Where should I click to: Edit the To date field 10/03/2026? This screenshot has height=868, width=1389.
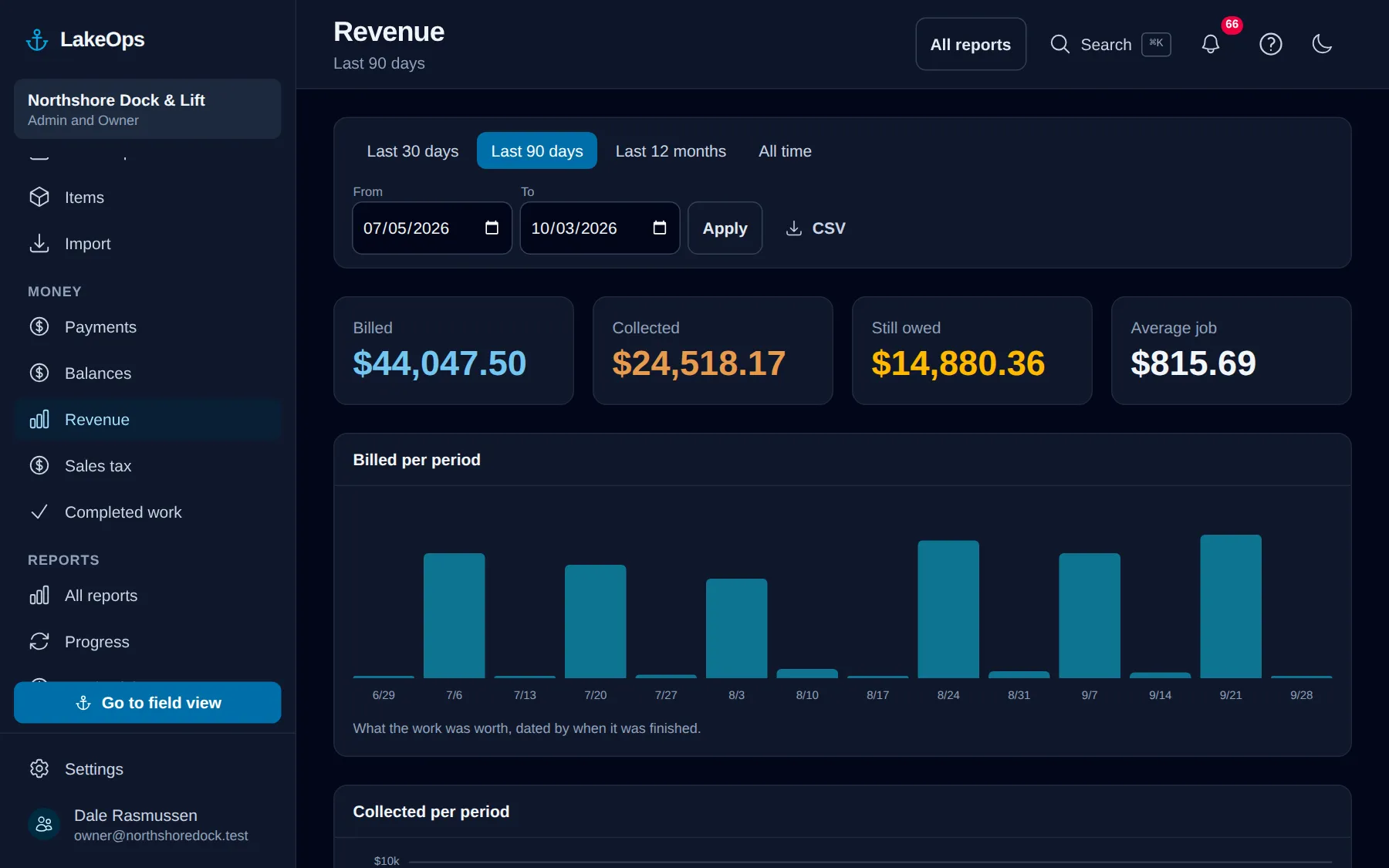[x=600, y=228]
